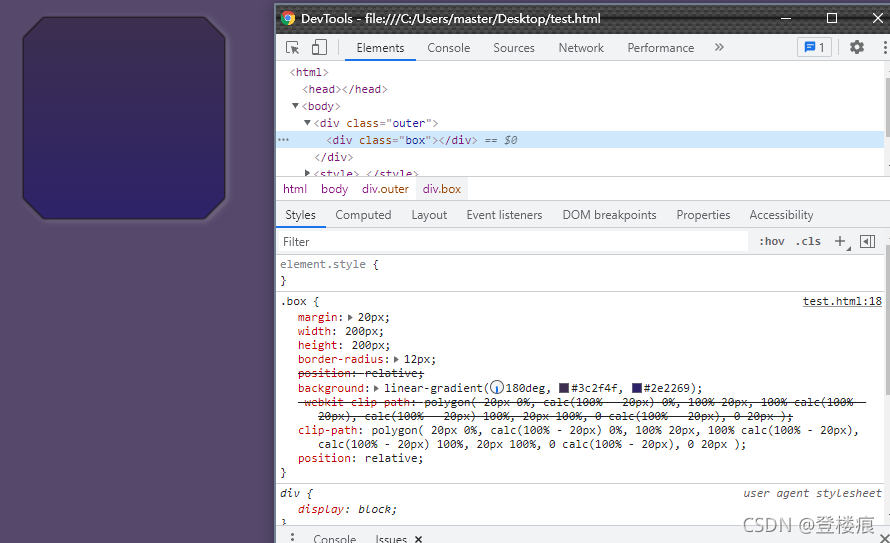890x543 pixels.
Task: Open the Console drawer tab
Action: point(334,538)
